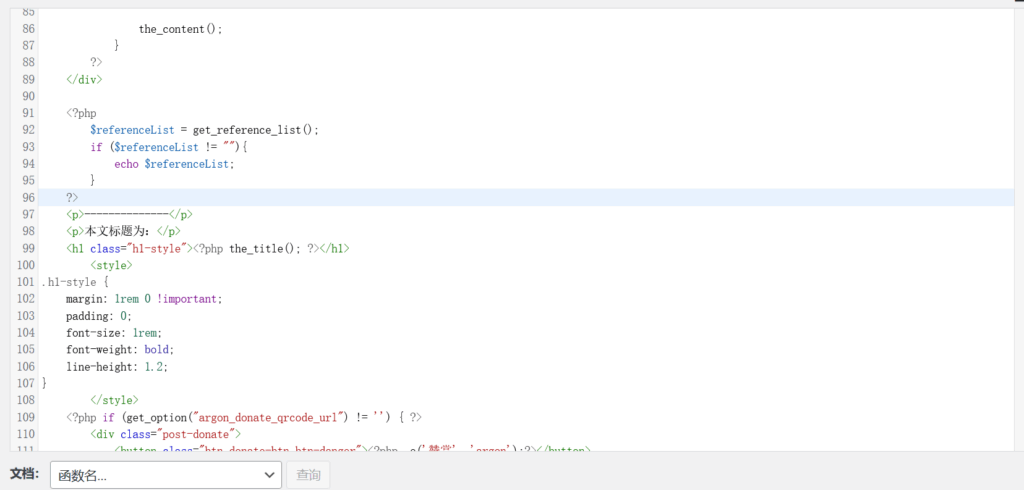The height and width of the screenshot is (490, 1024).
Task: Click the h1 class="h1-style" line
Action: [208, 248]
